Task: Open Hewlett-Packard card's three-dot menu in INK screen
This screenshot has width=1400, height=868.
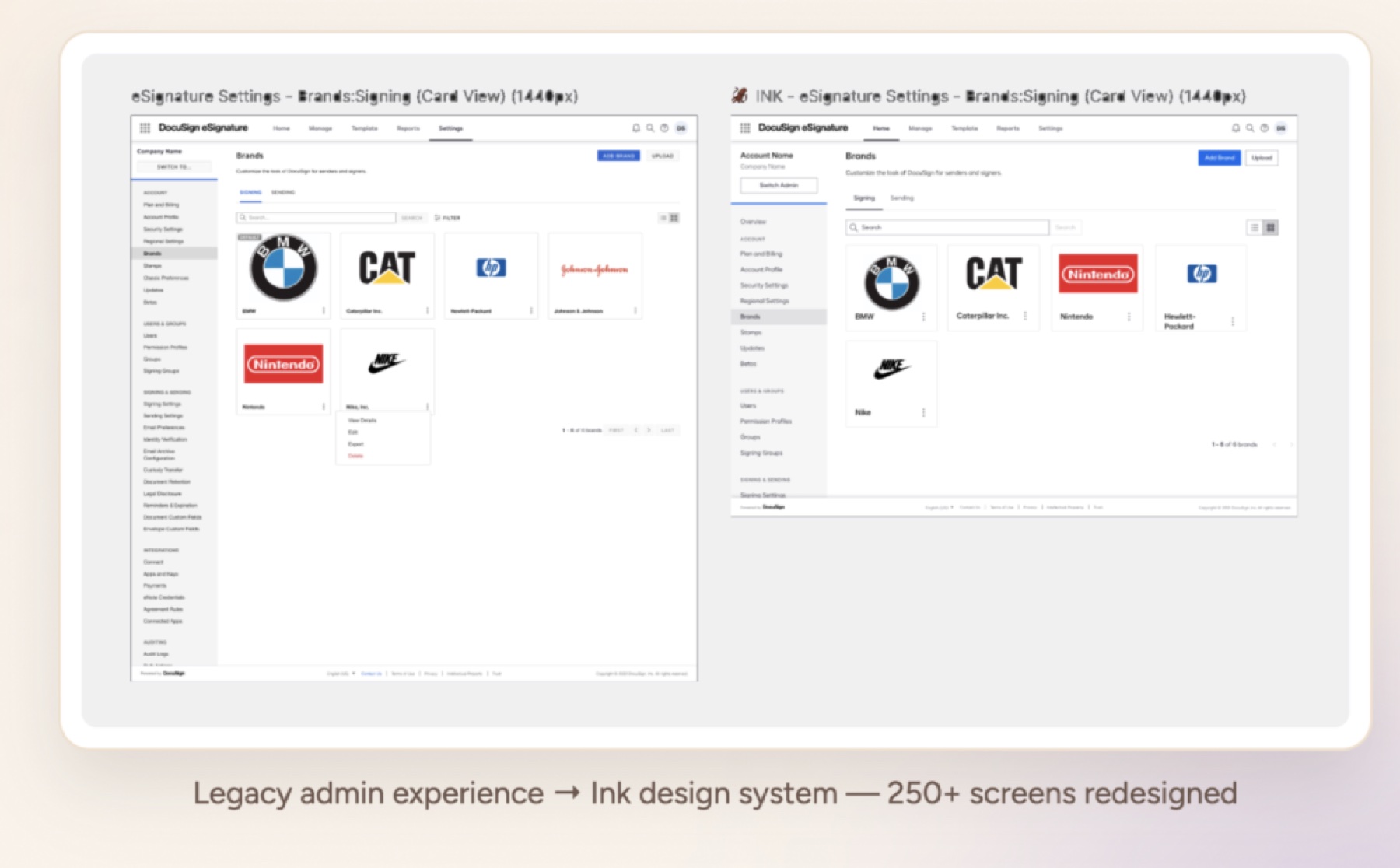Action: [1233, 321]
